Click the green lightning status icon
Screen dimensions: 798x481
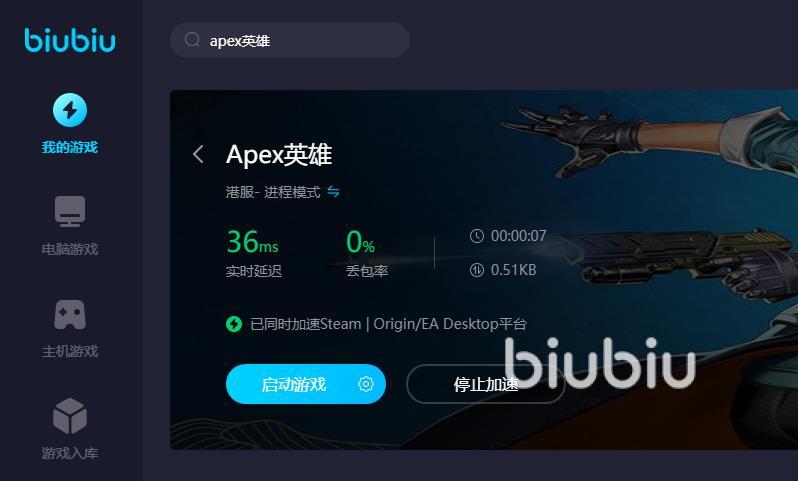pyautogui.click(x=234, y=324)
